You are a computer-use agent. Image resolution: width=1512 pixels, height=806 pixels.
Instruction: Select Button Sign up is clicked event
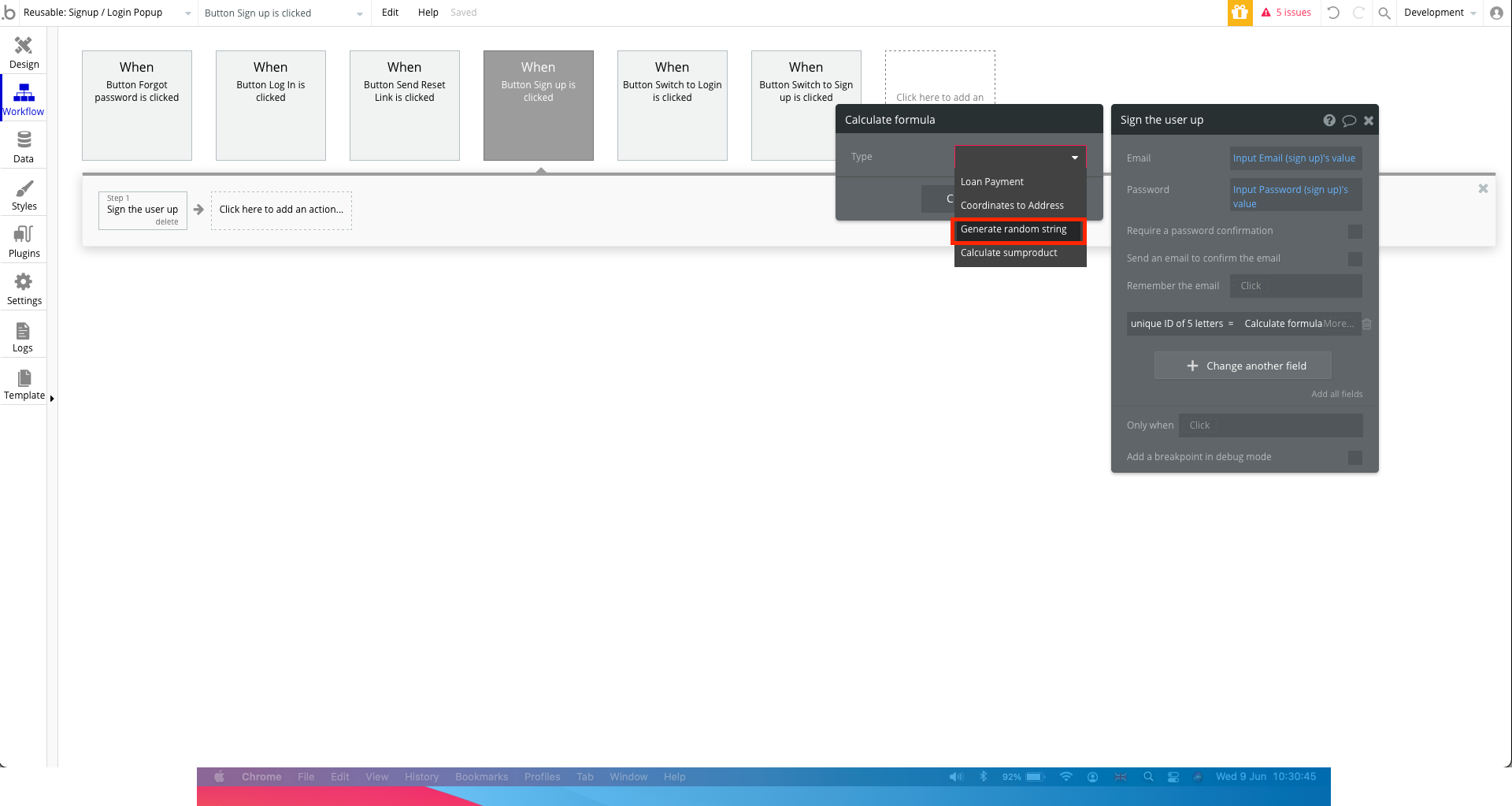coord(539,106)
